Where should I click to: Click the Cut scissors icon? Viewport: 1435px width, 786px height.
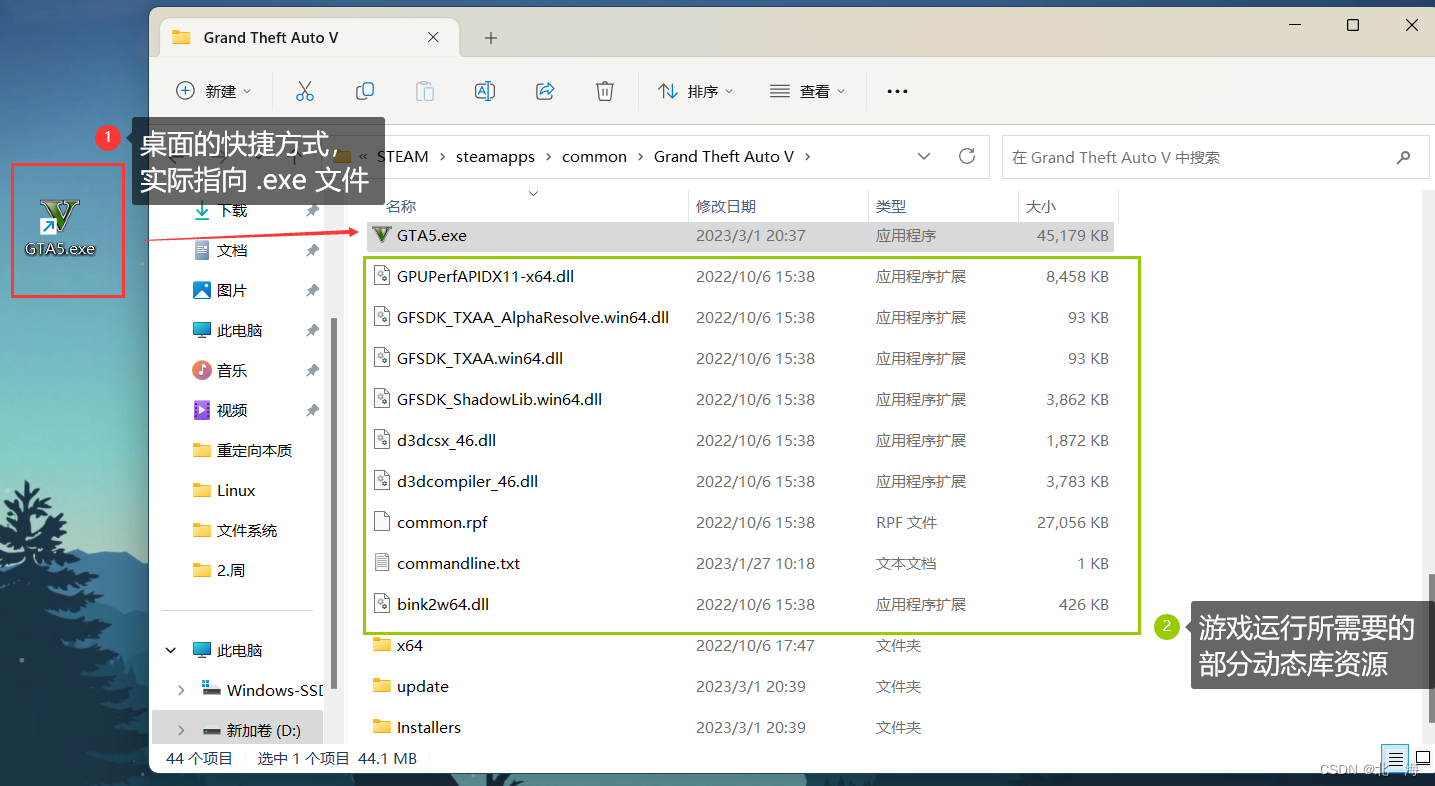[x=305, y=91]
